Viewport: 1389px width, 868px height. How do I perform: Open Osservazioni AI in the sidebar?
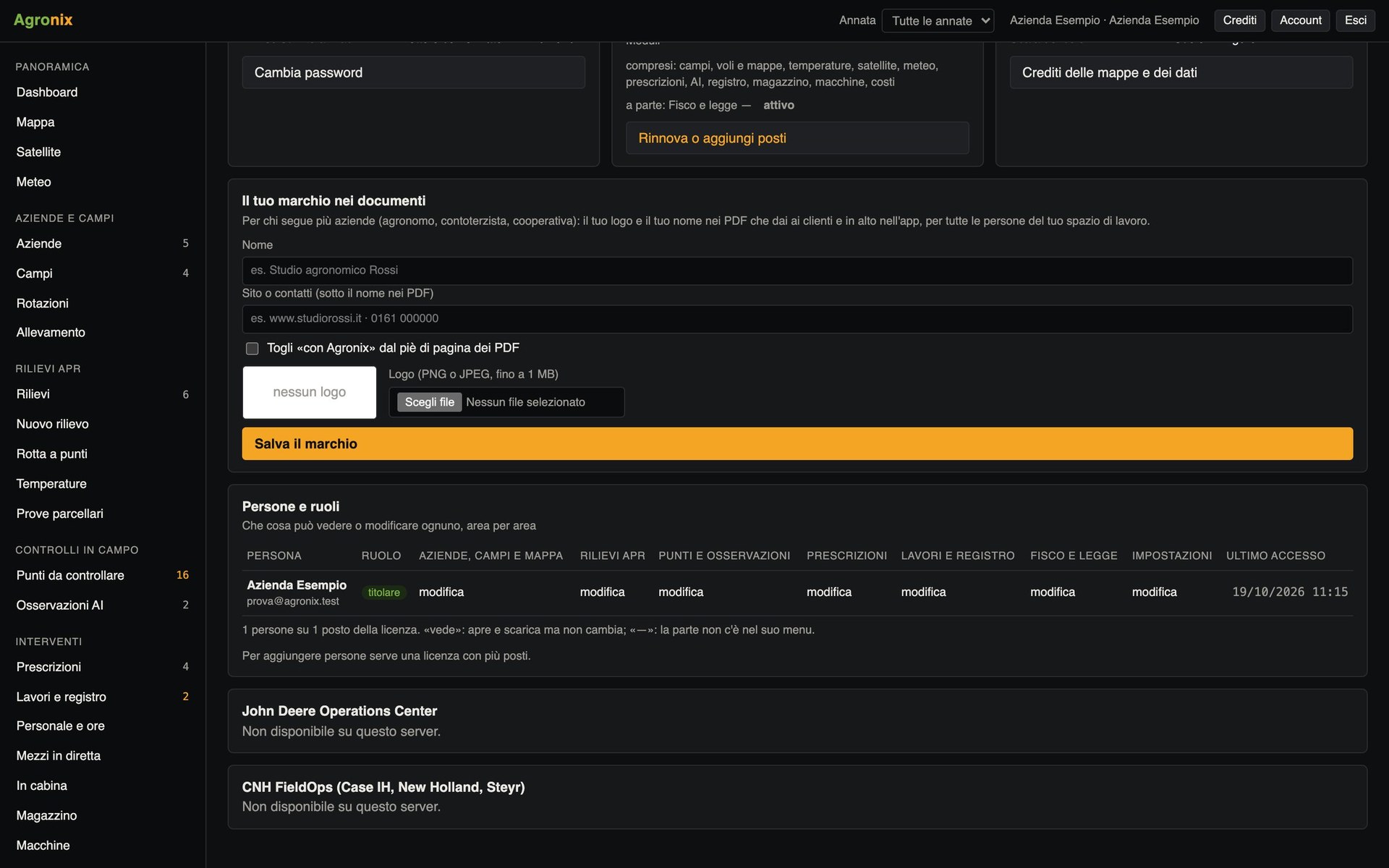pyautogui.click(x=103, y=605)
